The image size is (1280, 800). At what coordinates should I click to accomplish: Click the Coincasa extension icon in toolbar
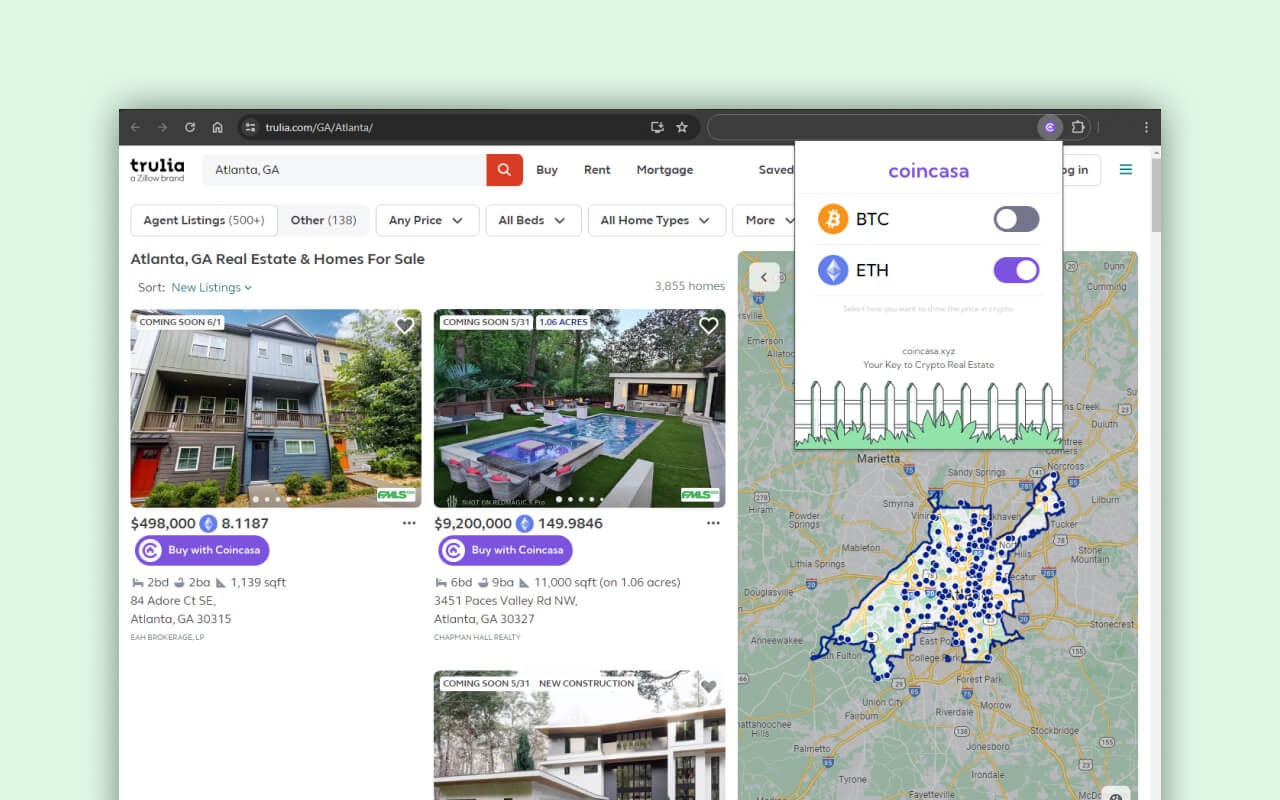point(1049,127)
